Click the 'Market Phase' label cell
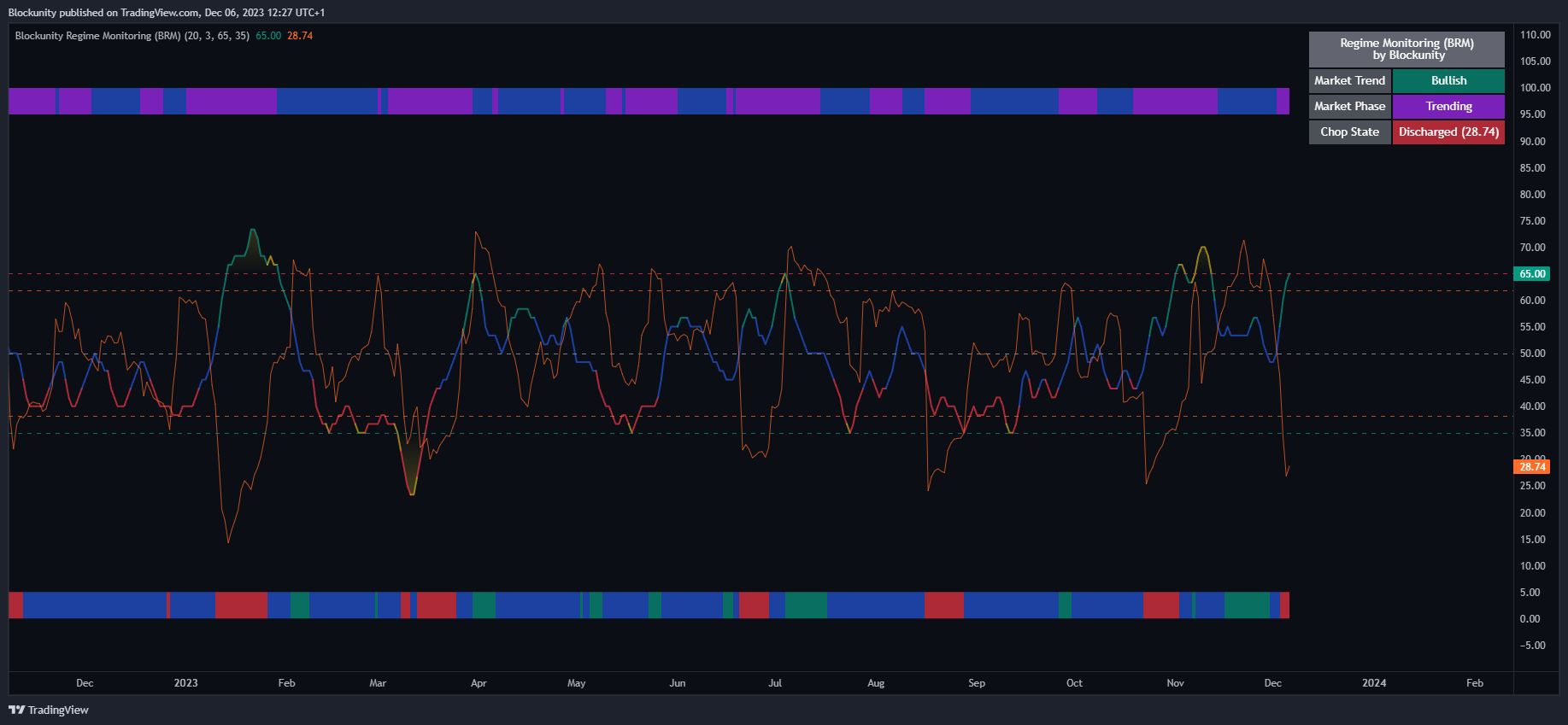Viewport: 1568px width, 725px height. coord(1350,107)
